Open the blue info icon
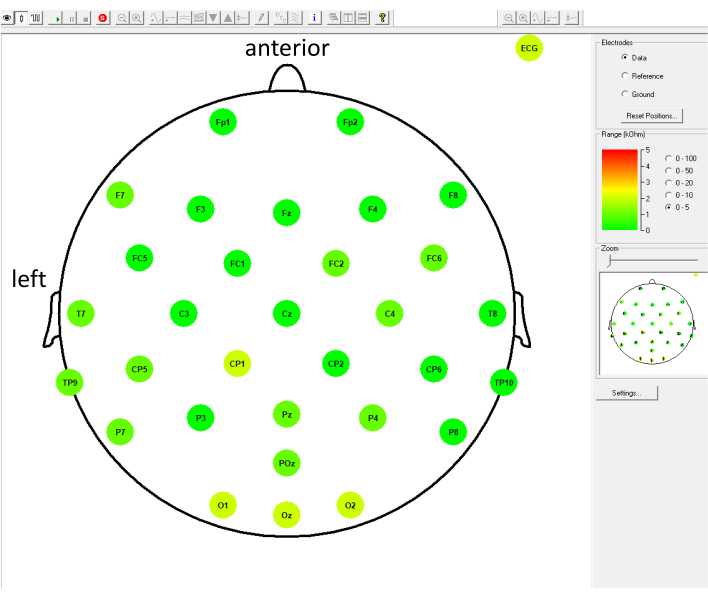Image resolution: width=708 pixels, height=599 pixels. pyautogui.click(x=314, y=18)
